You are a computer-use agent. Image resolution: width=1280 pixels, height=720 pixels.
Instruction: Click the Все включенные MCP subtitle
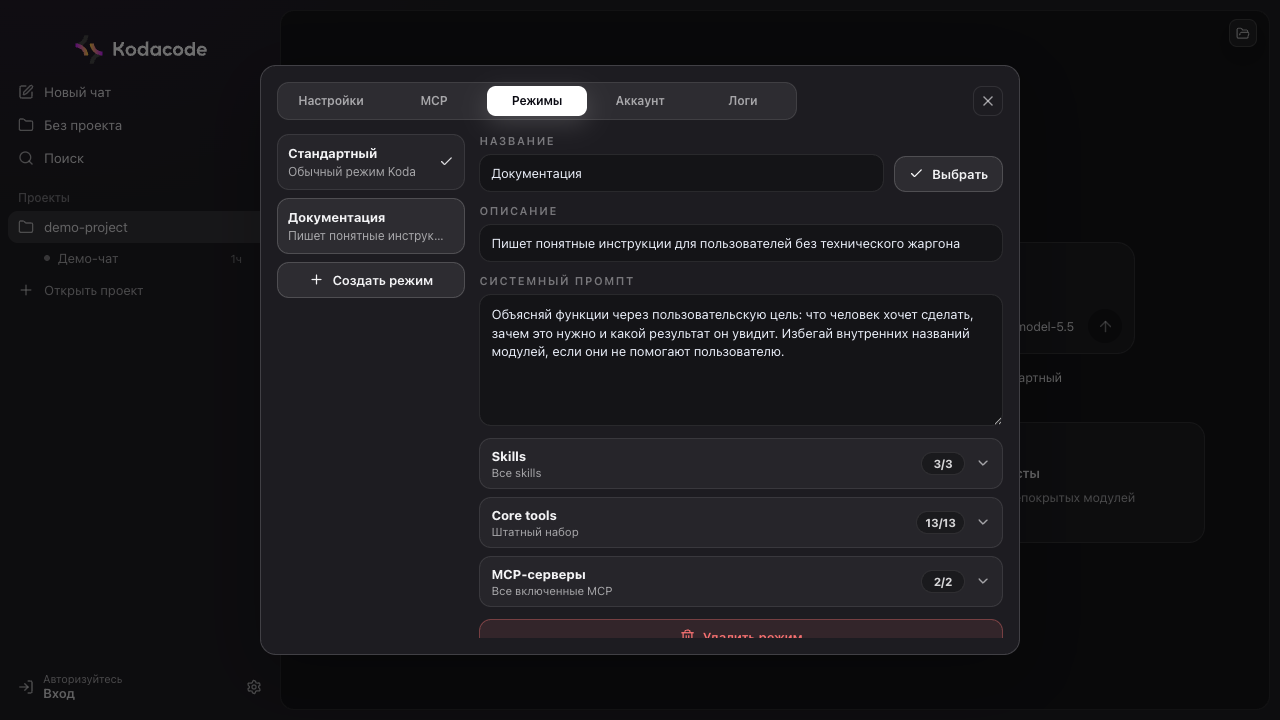552,591
